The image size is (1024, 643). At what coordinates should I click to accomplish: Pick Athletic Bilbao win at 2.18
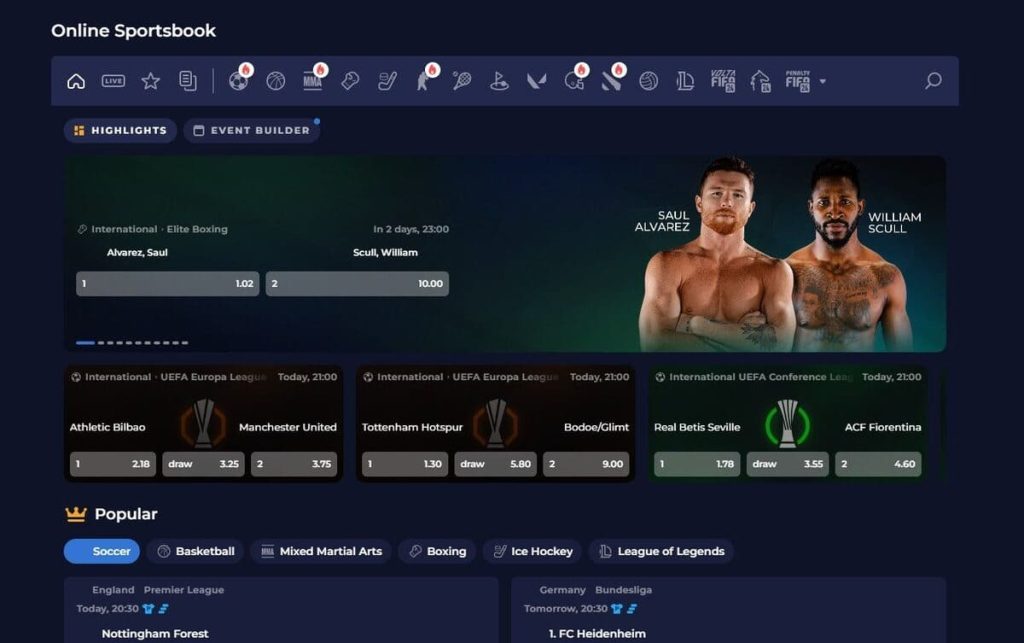tap(113, 464)
